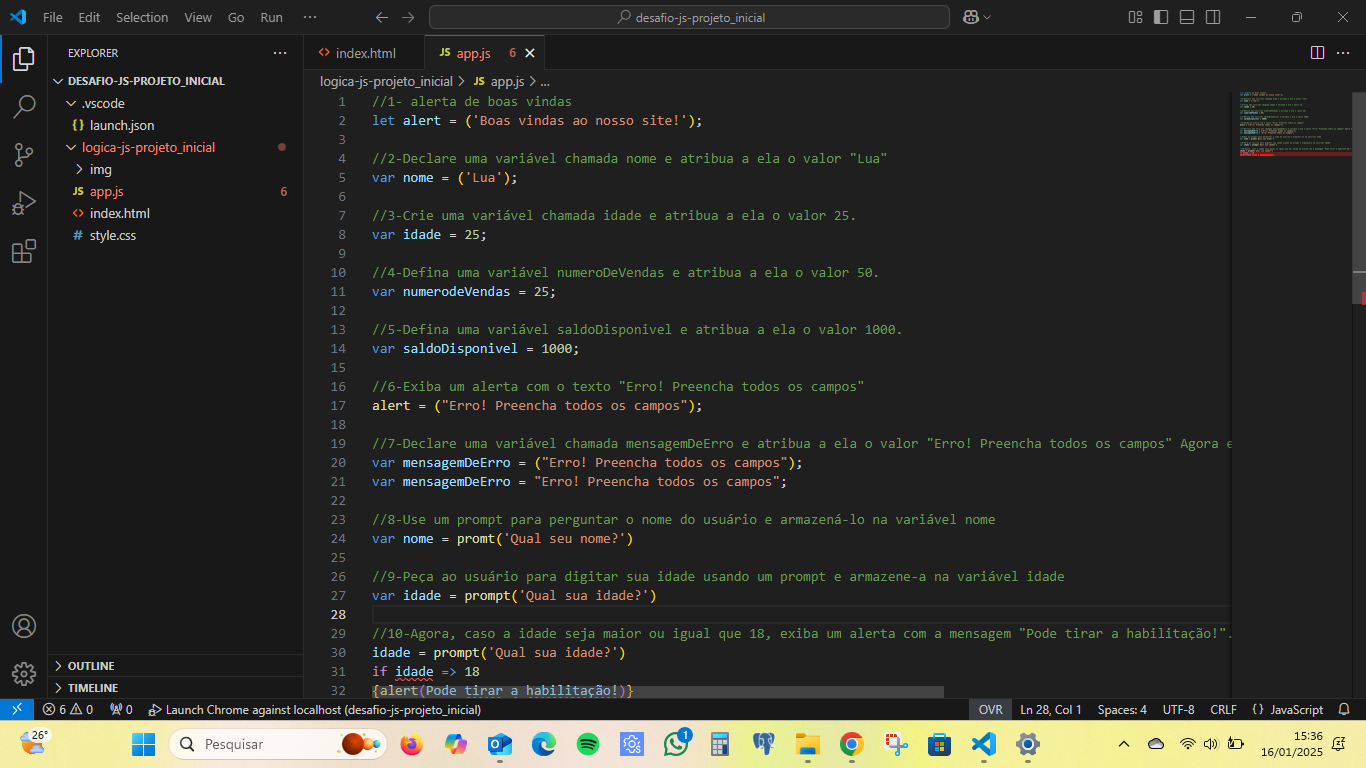Click the Explorer more actions ellipsis
Screen dimensions: 1366x768
pyautogui.click(x=280, y=53)
